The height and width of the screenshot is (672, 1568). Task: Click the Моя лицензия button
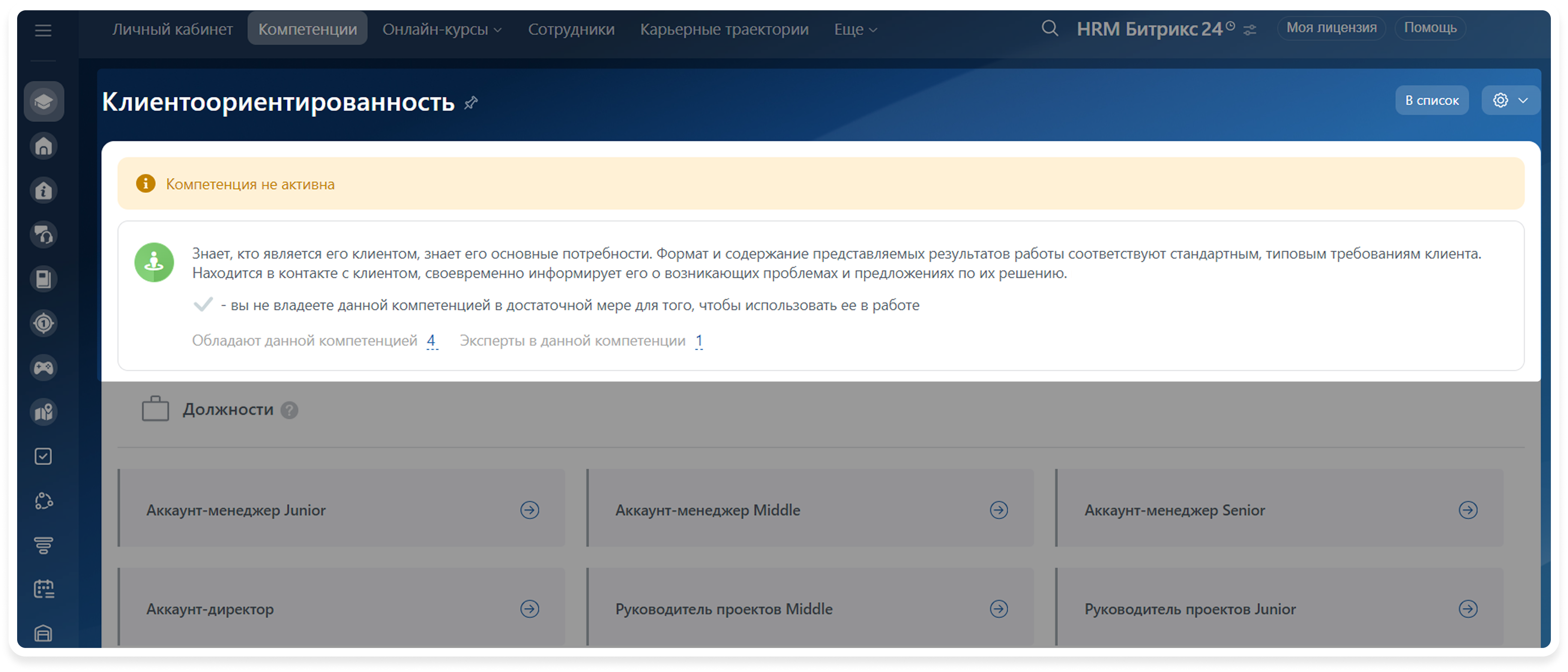[x=1331, y=28]
